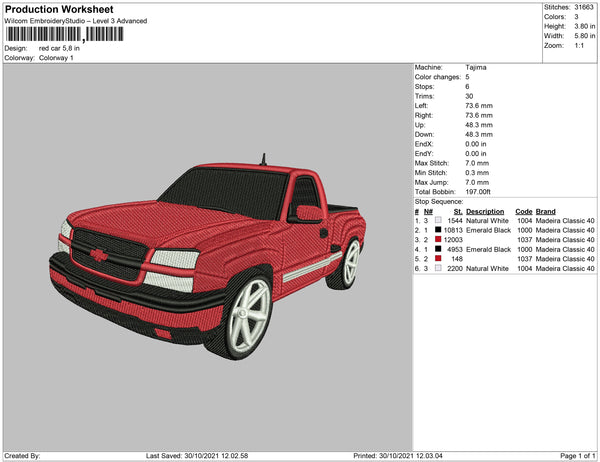Click stitch count 4953 in stop row 4
The image size is (600, 462).
coord(455,249)
